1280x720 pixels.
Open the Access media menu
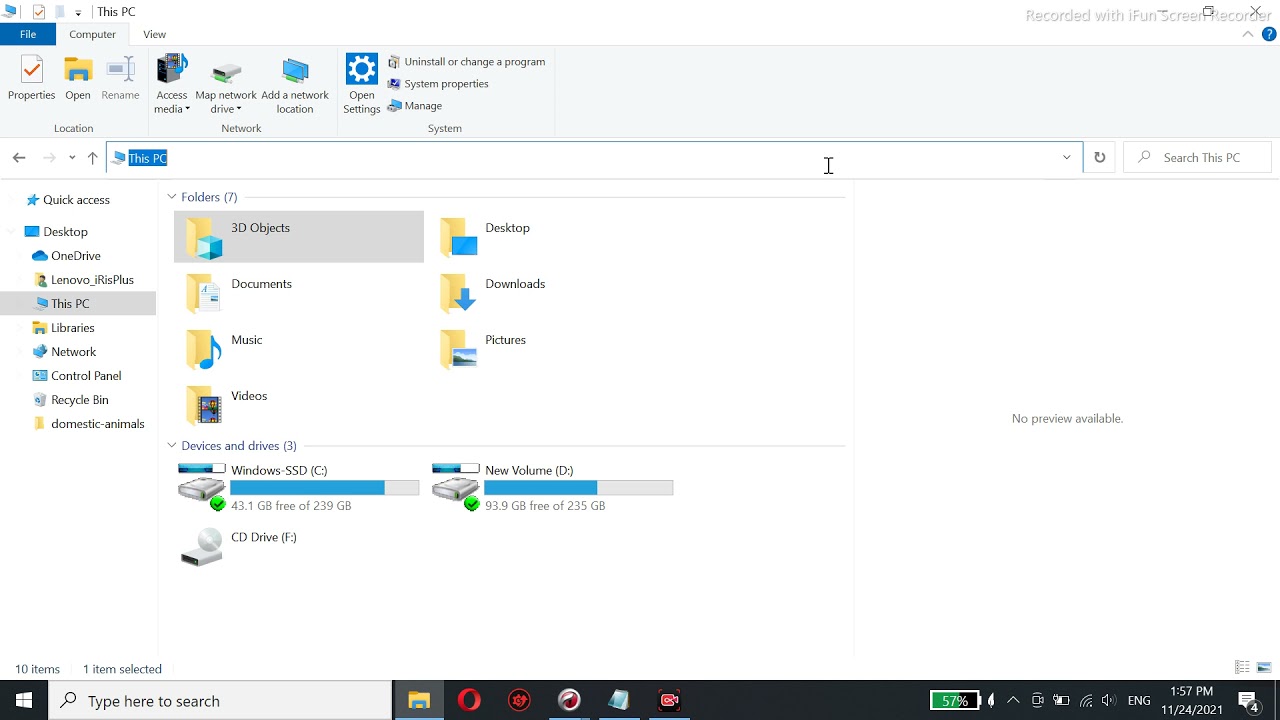click(172, 85)
